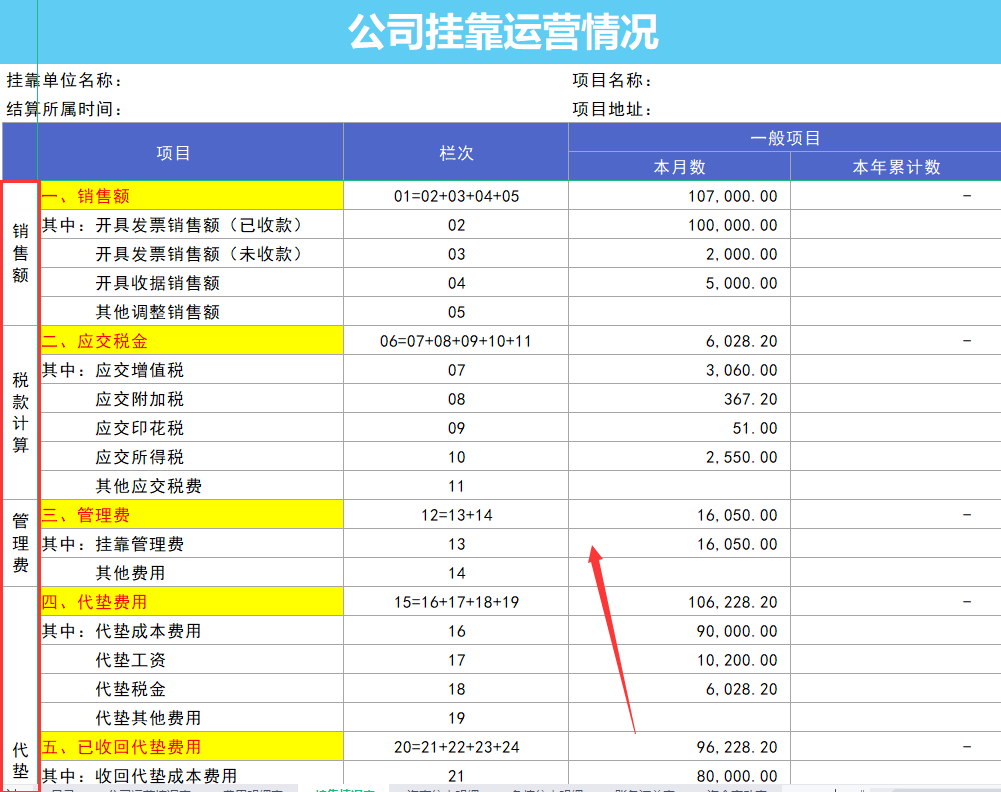Screen dimensions: 1001x792
Task: Click the 管理费 sidebar label cell
Action: tap(18, 543)
